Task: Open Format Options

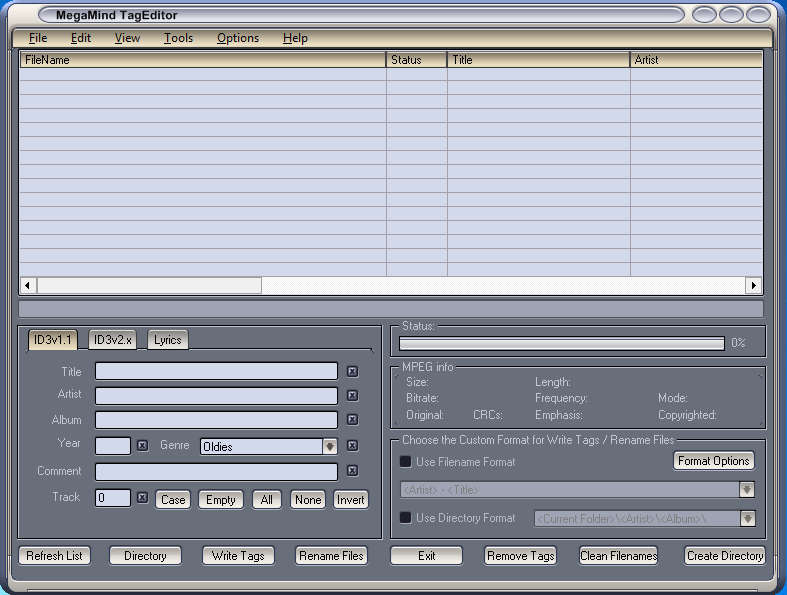Action: click(x=713, y=461)
